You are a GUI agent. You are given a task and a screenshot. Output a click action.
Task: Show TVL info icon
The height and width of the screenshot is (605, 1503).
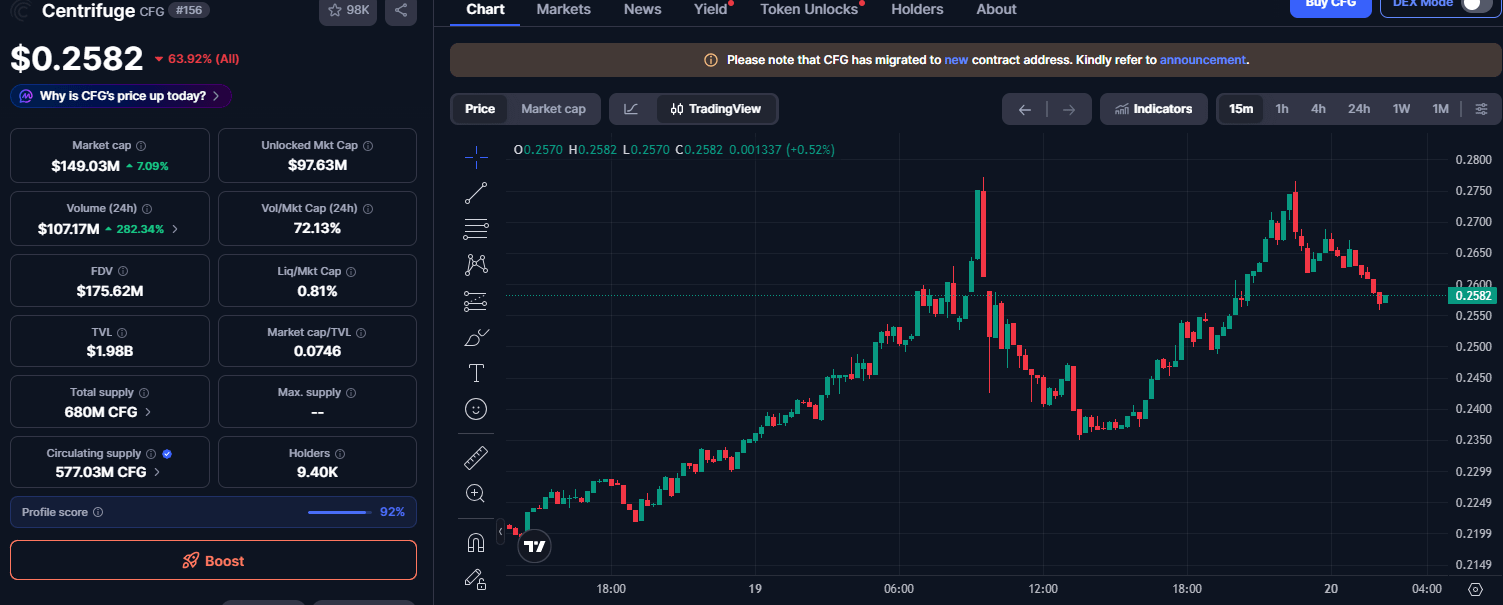point(122,332)
